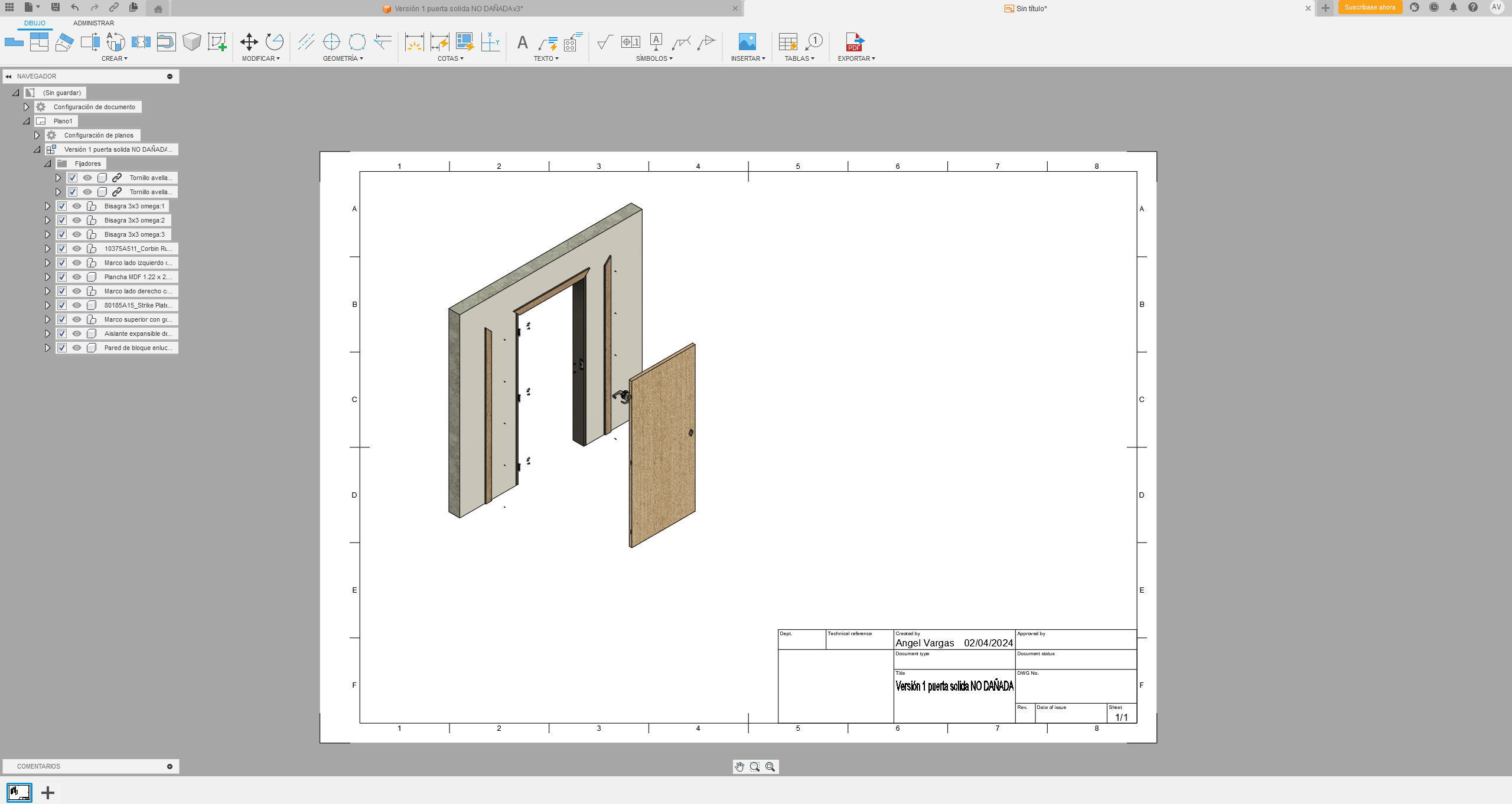Click the Save icon in top bar
Screen dimensions: 1512x804
click(56, 8)
